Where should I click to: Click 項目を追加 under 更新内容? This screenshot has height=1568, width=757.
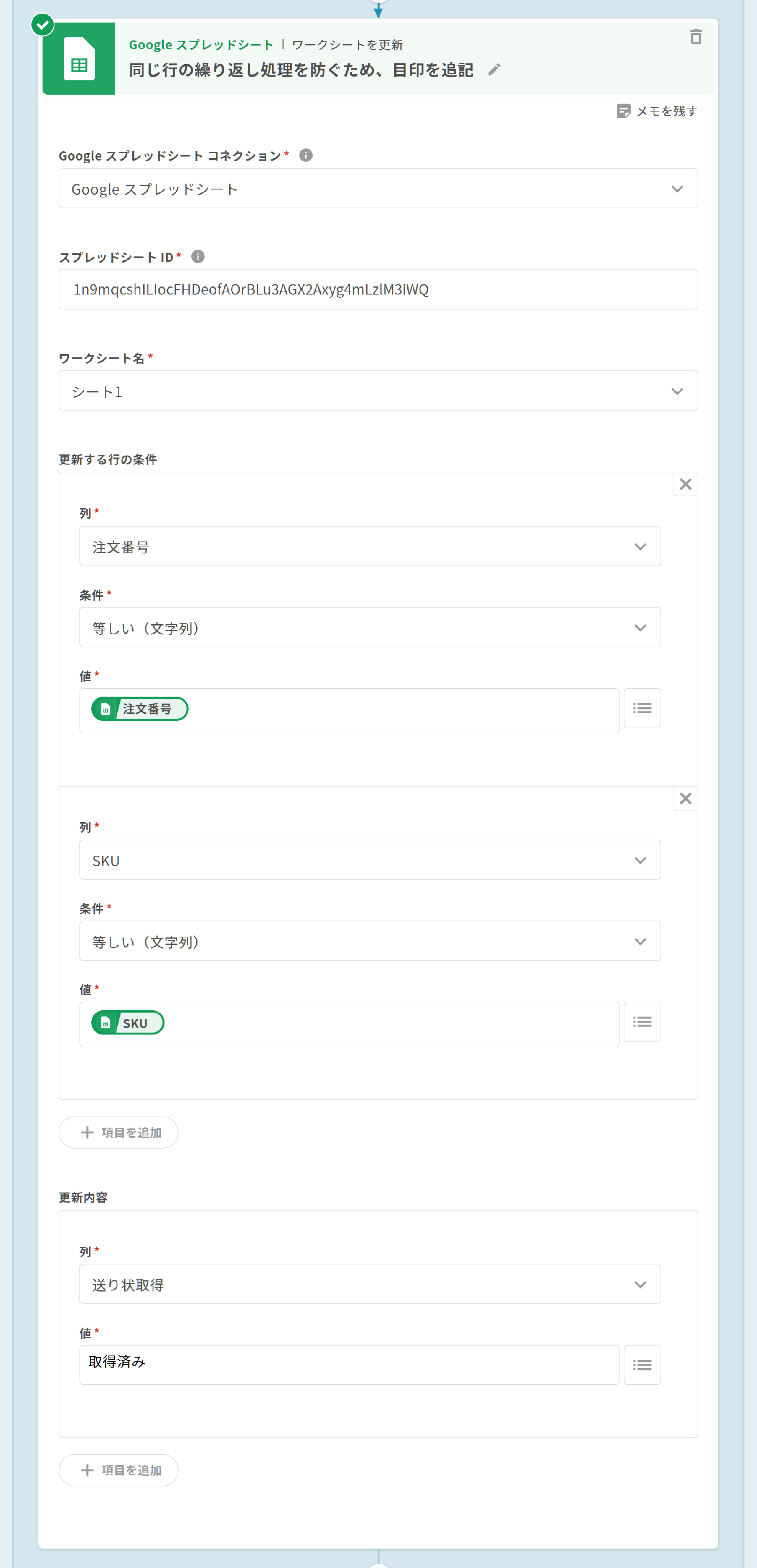(119, 1470)
